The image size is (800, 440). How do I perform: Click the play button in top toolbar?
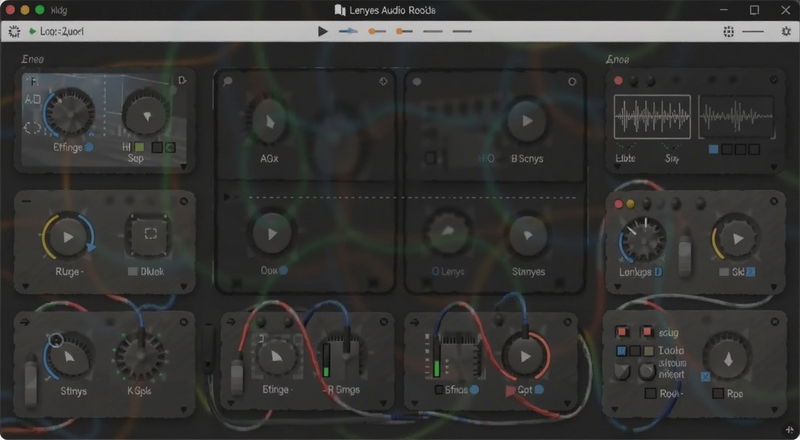tap(322, 32)
